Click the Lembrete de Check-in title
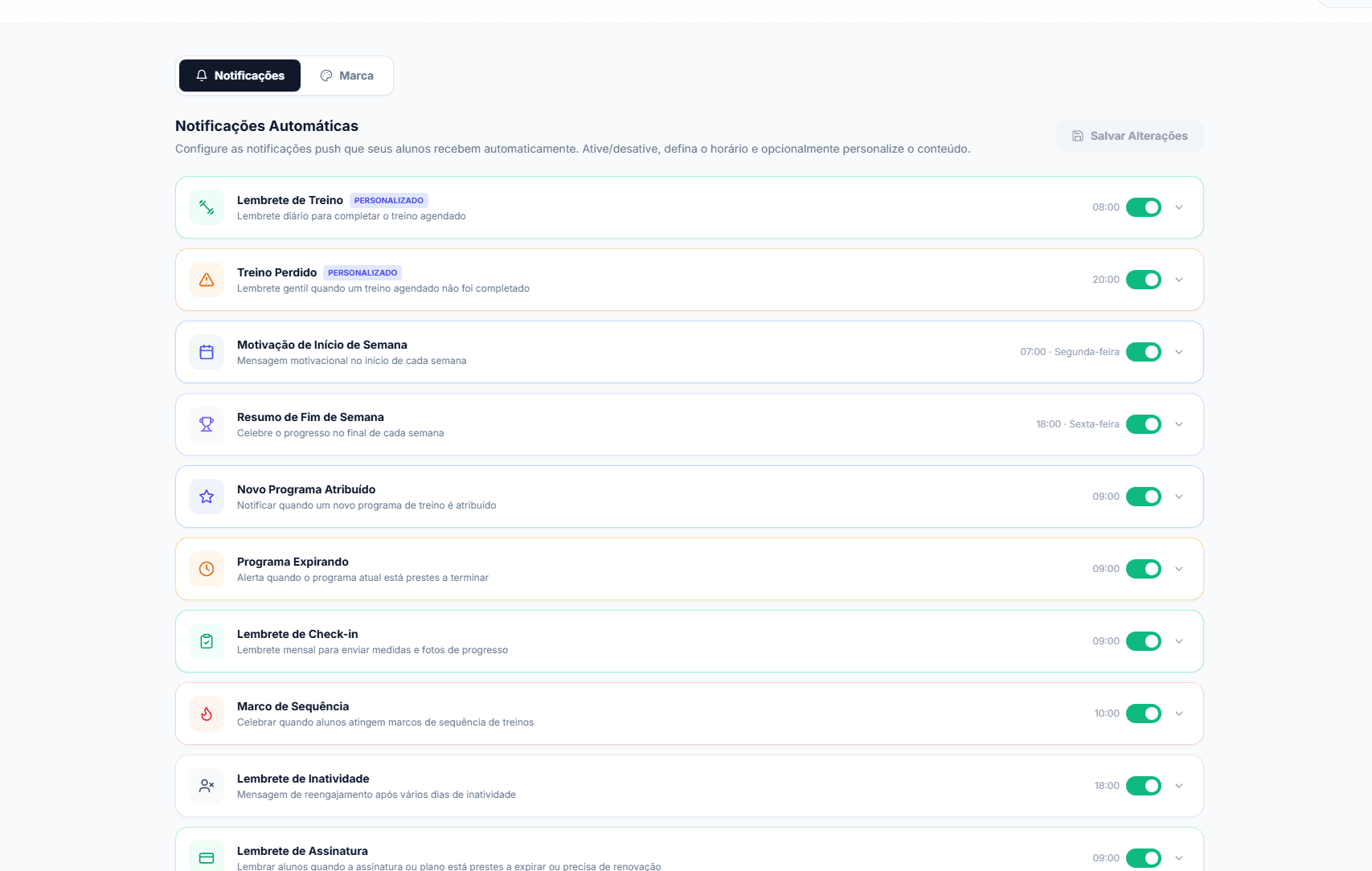Image resolution: width=1372 pixels, height=871 pixels. coord(297,634)
